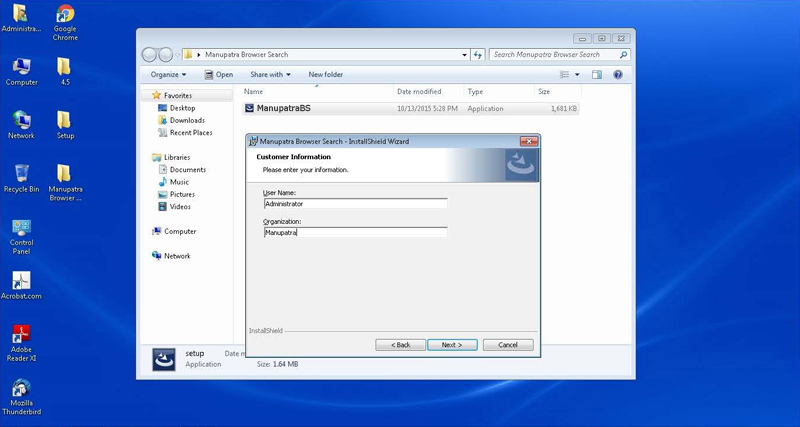Open Music library in navigation pane
The image size is (800, 427).
pyautogui.click(x=173, y=182)
